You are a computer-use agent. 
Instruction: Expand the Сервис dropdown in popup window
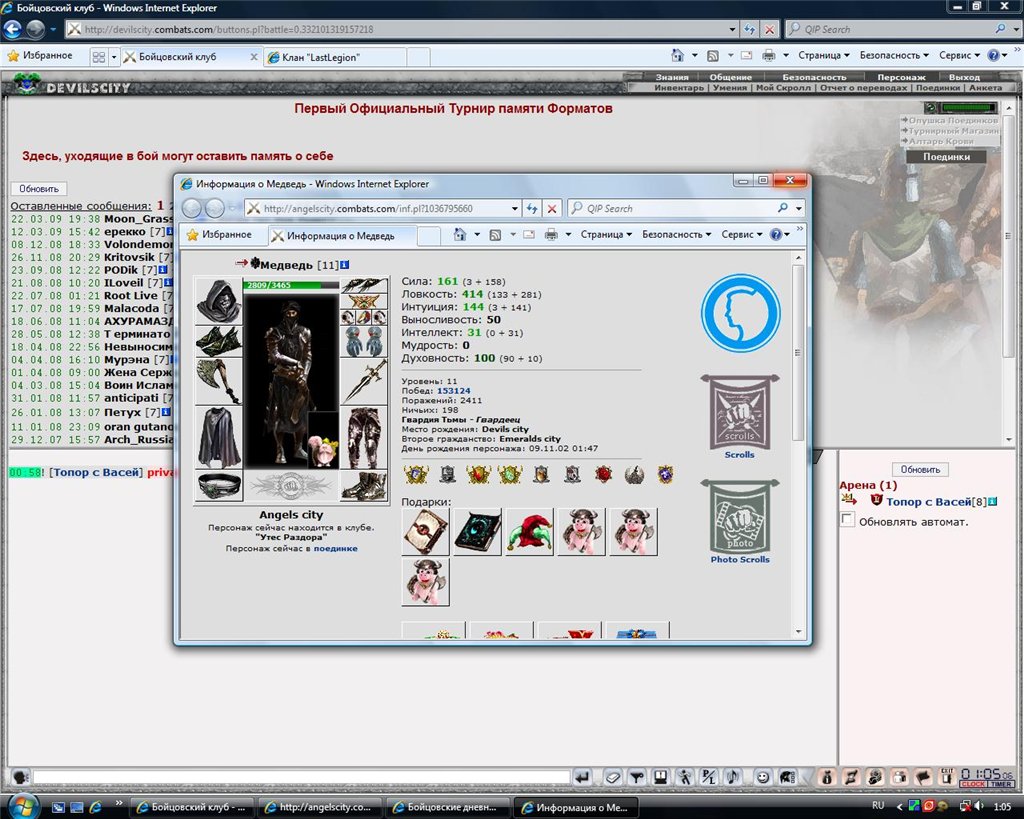coord(742,234)
